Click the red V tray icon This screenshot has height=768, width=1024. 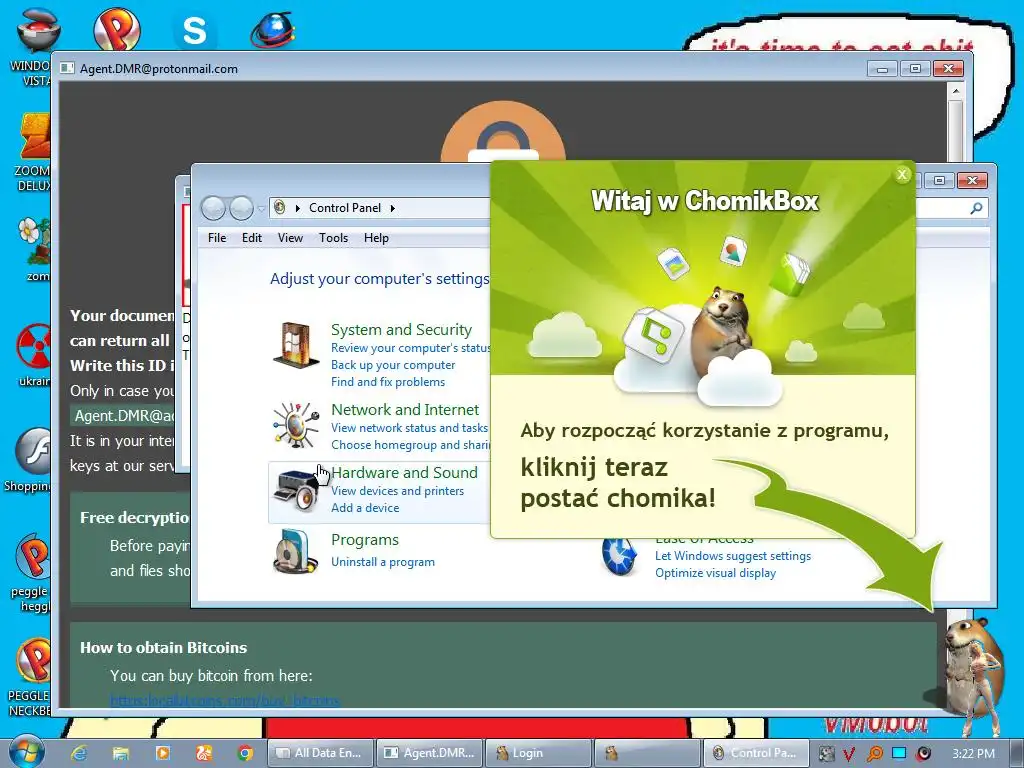[848, 754]
